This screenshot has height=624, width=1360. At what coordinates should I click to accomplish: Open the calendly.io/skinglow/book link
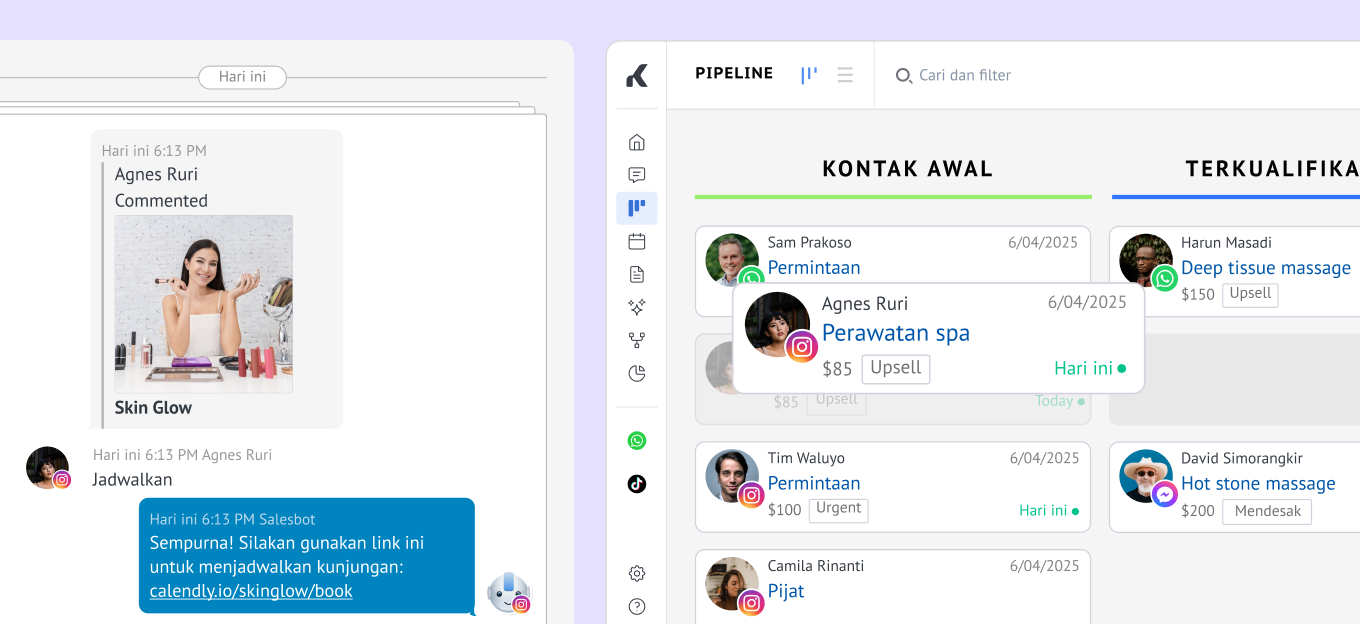(251, 591)
